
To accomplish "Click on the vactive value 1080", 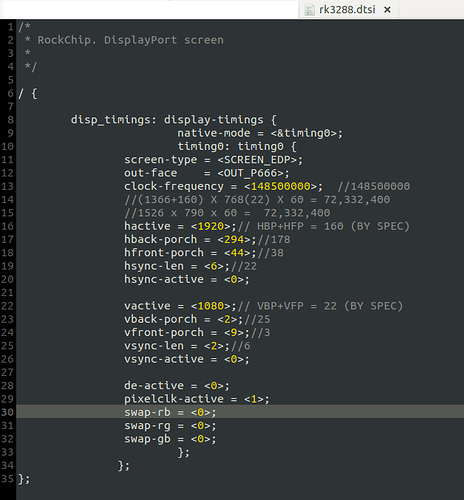I will coord(210,306).
